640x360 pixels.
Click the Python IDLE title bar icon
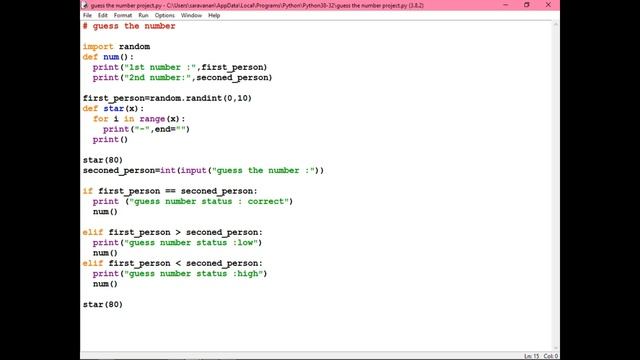84,5
